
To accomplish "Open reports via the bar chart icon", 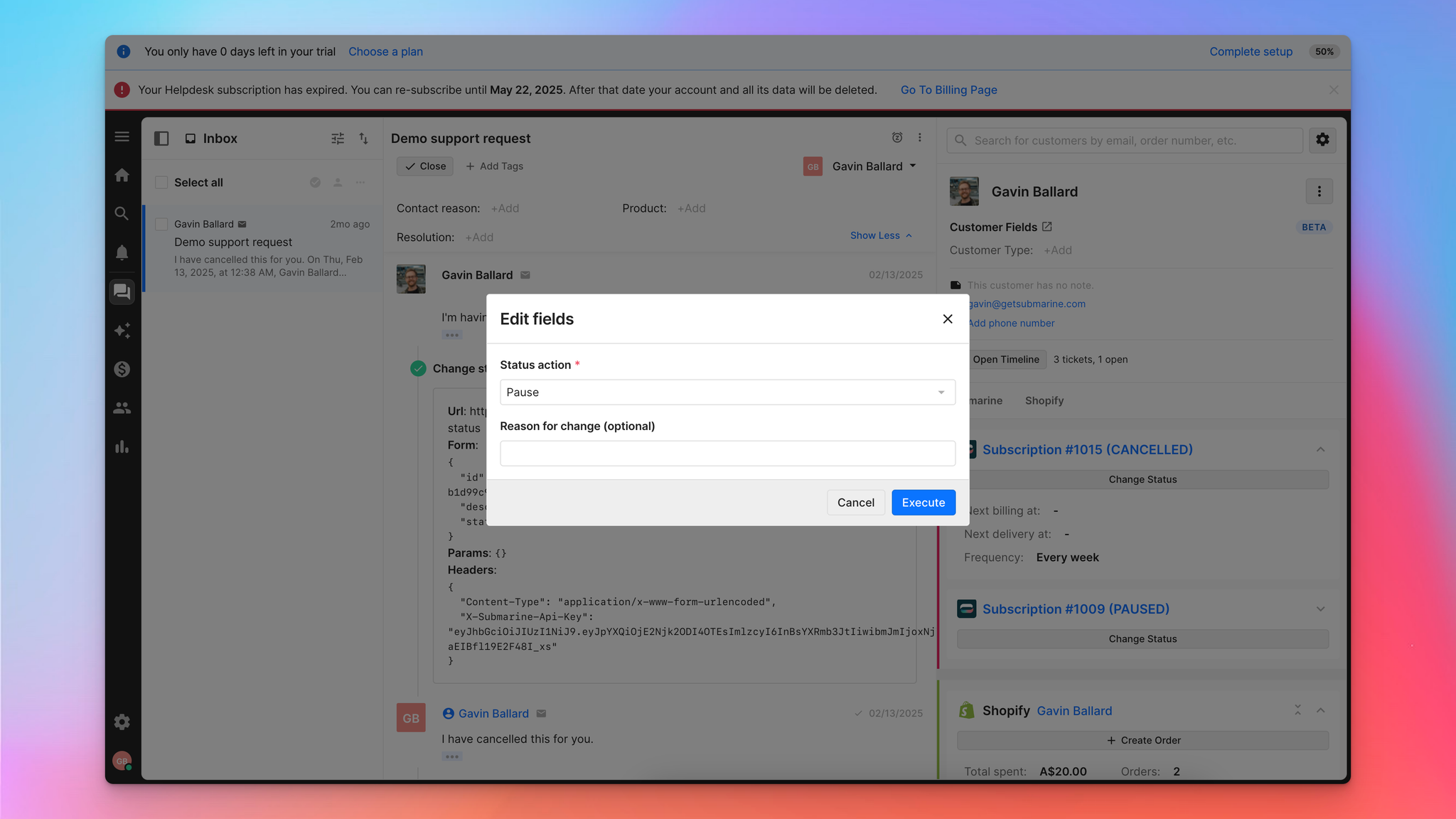I will coord(122,446).
